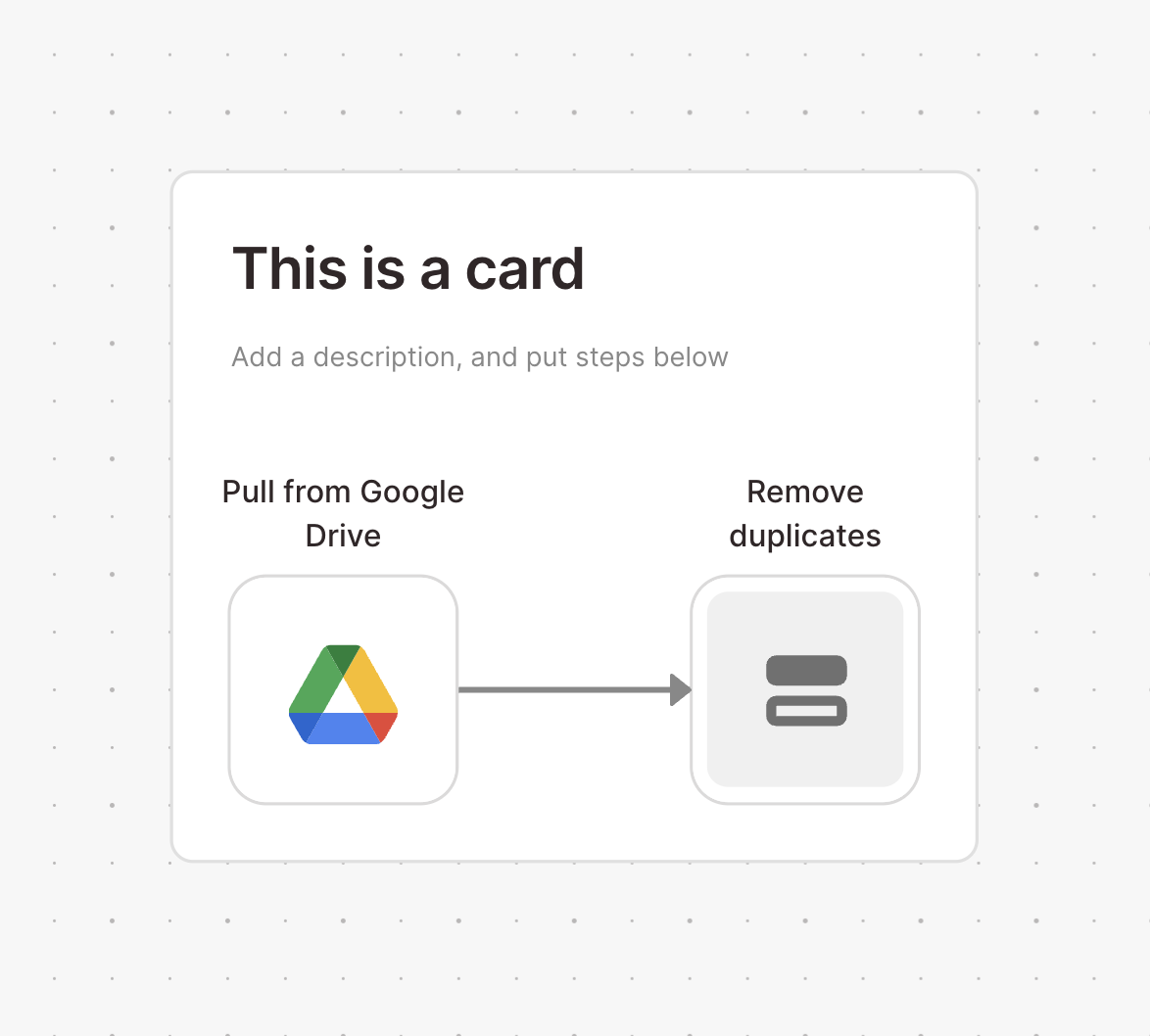Select the 'Pull from Google Drive' label
This screenshot has height=1036, width=1150.
[x=343, y=513]
